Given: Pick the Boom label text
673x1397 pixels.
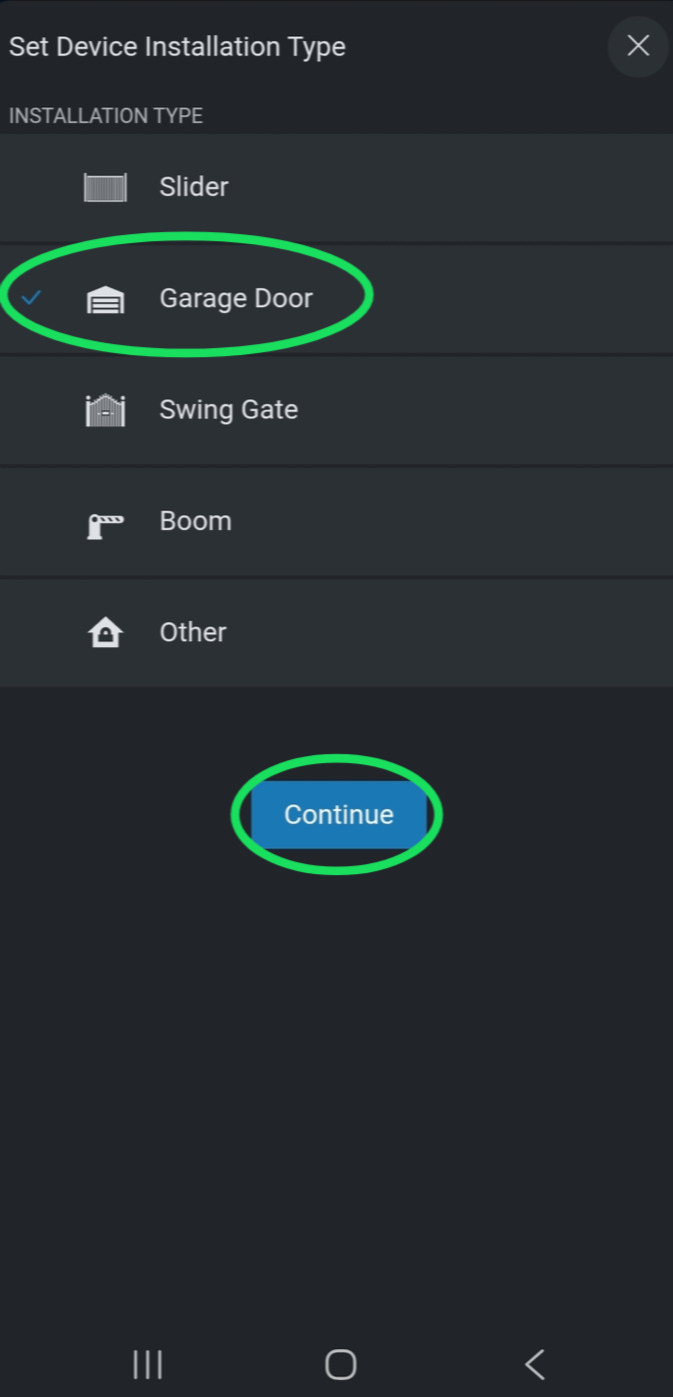Looking at the screenshot, I should pyautogui.click(x=195, y=521).
